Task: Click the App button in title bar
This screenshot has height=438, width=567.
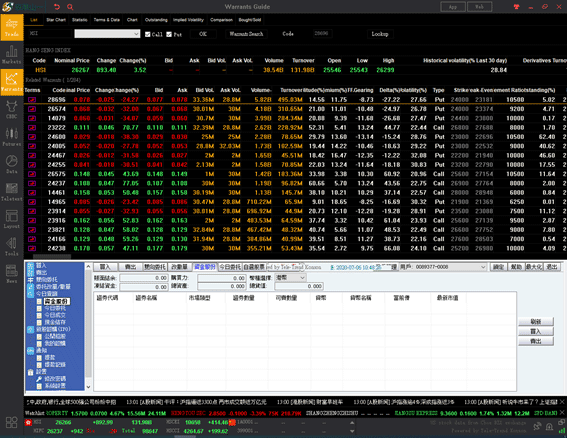Action: pyautogui.click(x=453, y=7)
